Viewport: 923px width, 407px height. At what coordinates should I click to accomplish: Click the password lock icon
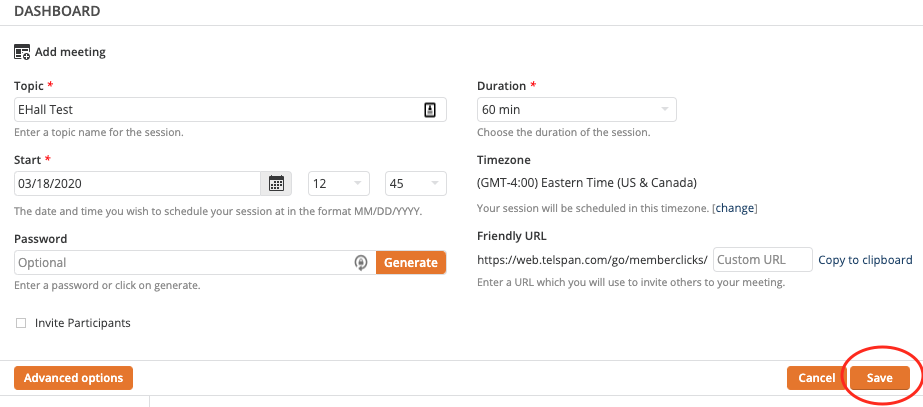[361, 263]
